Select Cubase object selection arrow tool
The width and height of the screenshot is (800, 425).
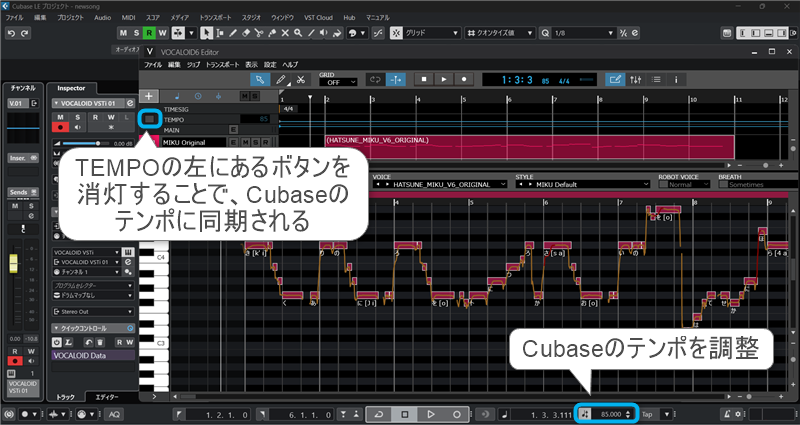pyautogui.click(x=207, y=33)
